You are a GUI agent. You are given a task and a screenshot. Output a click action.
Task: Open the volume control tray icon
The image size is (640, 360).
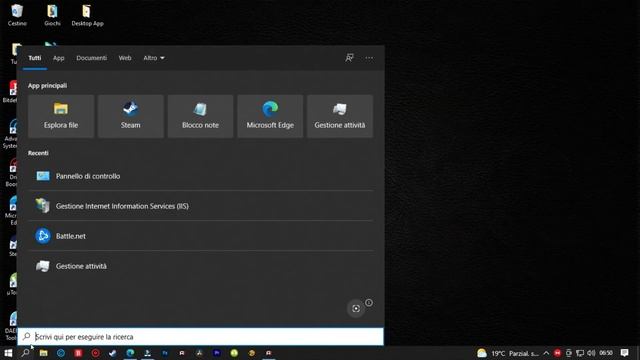591,353
